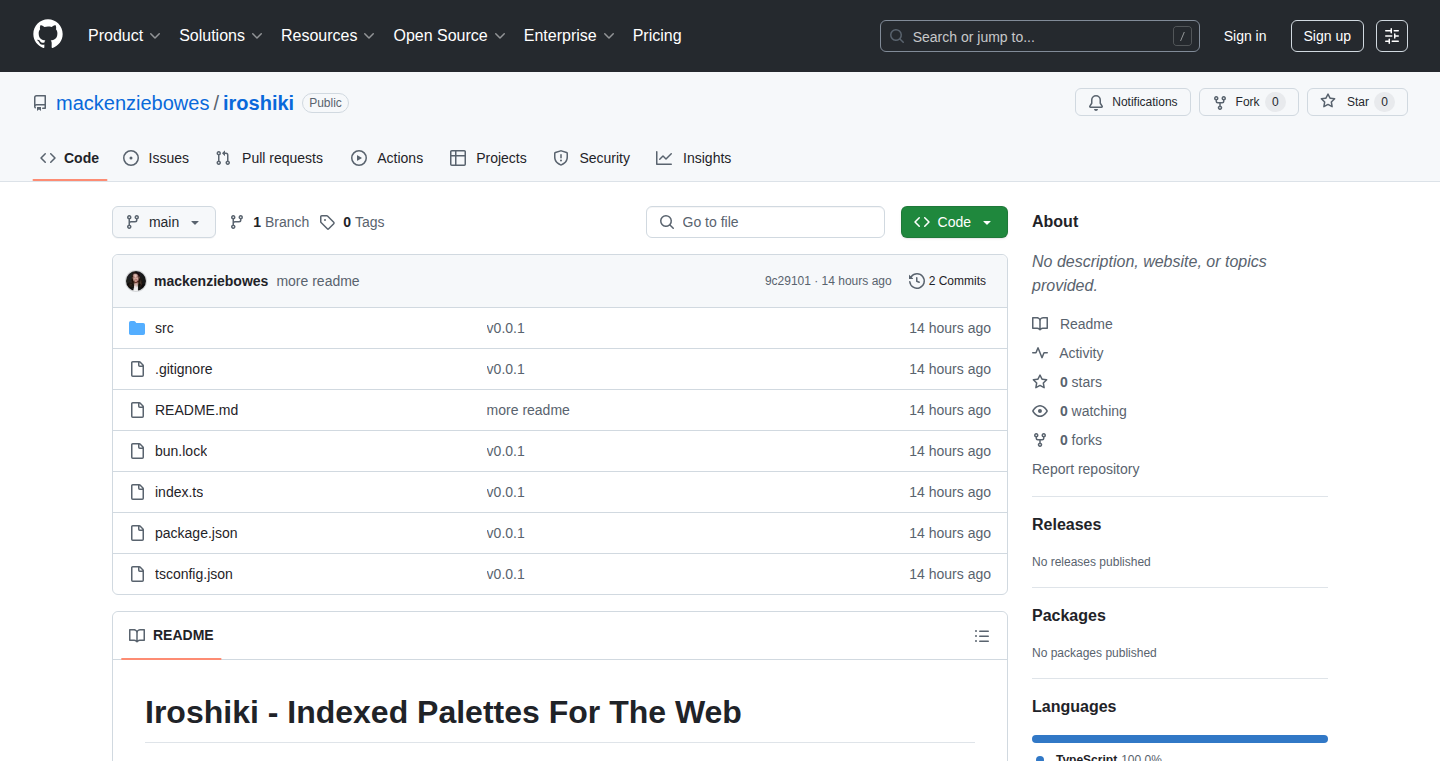Image resolution: width=1440 pixels, height=761 pixels.
Task: Open the appearance settings icon button
Action: (1392, 36)
